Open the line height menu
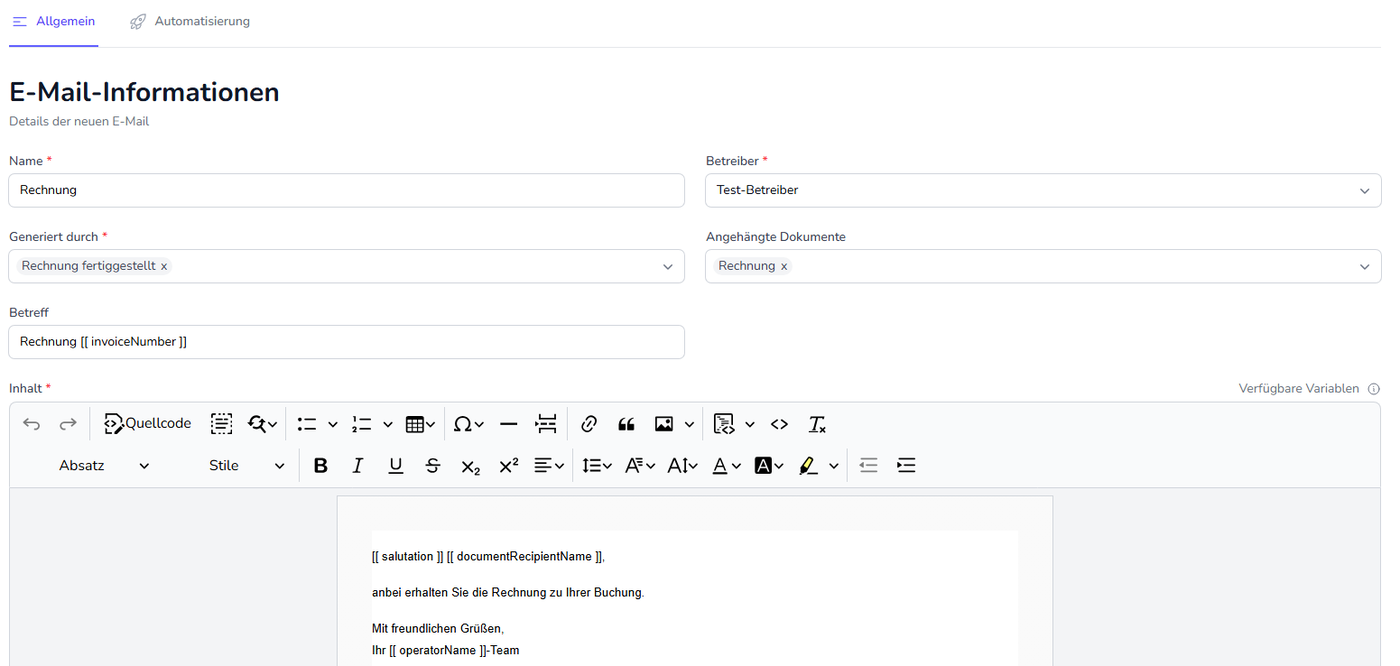Screen dimensions: 1400x666 [597, 466]
